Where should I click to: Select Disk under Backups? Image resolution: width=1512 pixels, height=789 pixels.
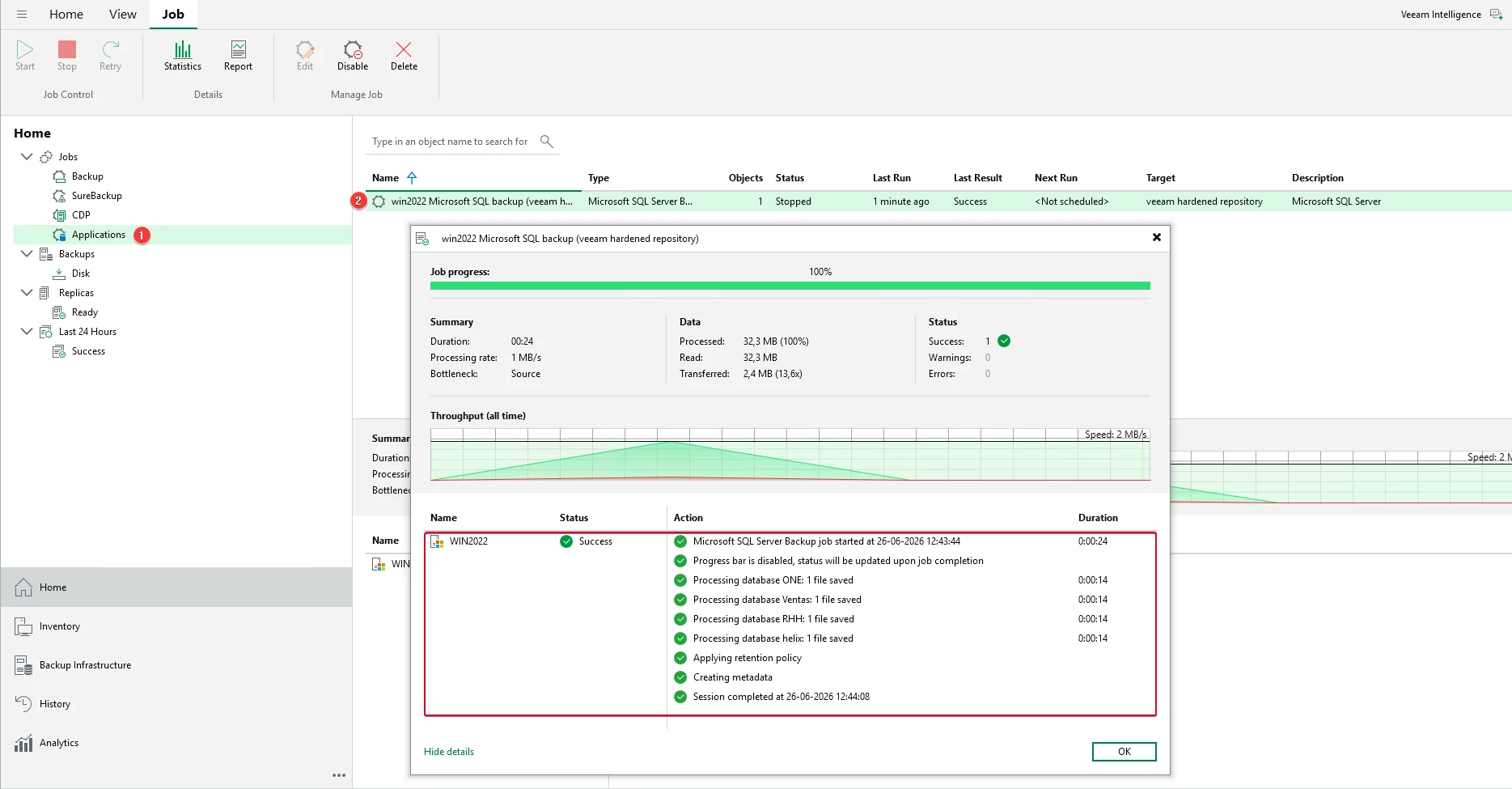pyautogui.click(x=81, y=274)
